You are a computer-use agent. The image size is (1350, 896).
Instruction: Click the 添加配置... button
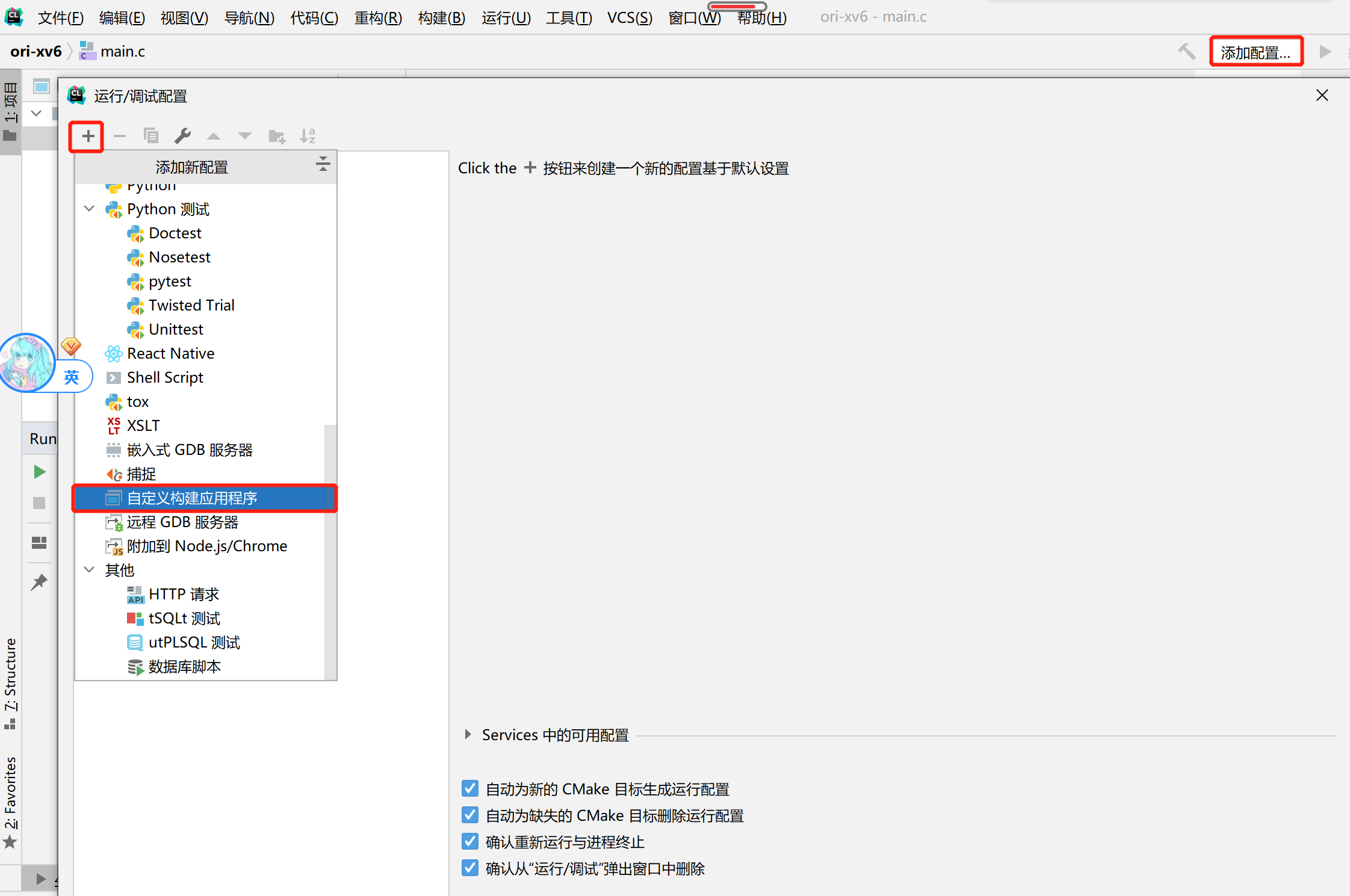1256,52
